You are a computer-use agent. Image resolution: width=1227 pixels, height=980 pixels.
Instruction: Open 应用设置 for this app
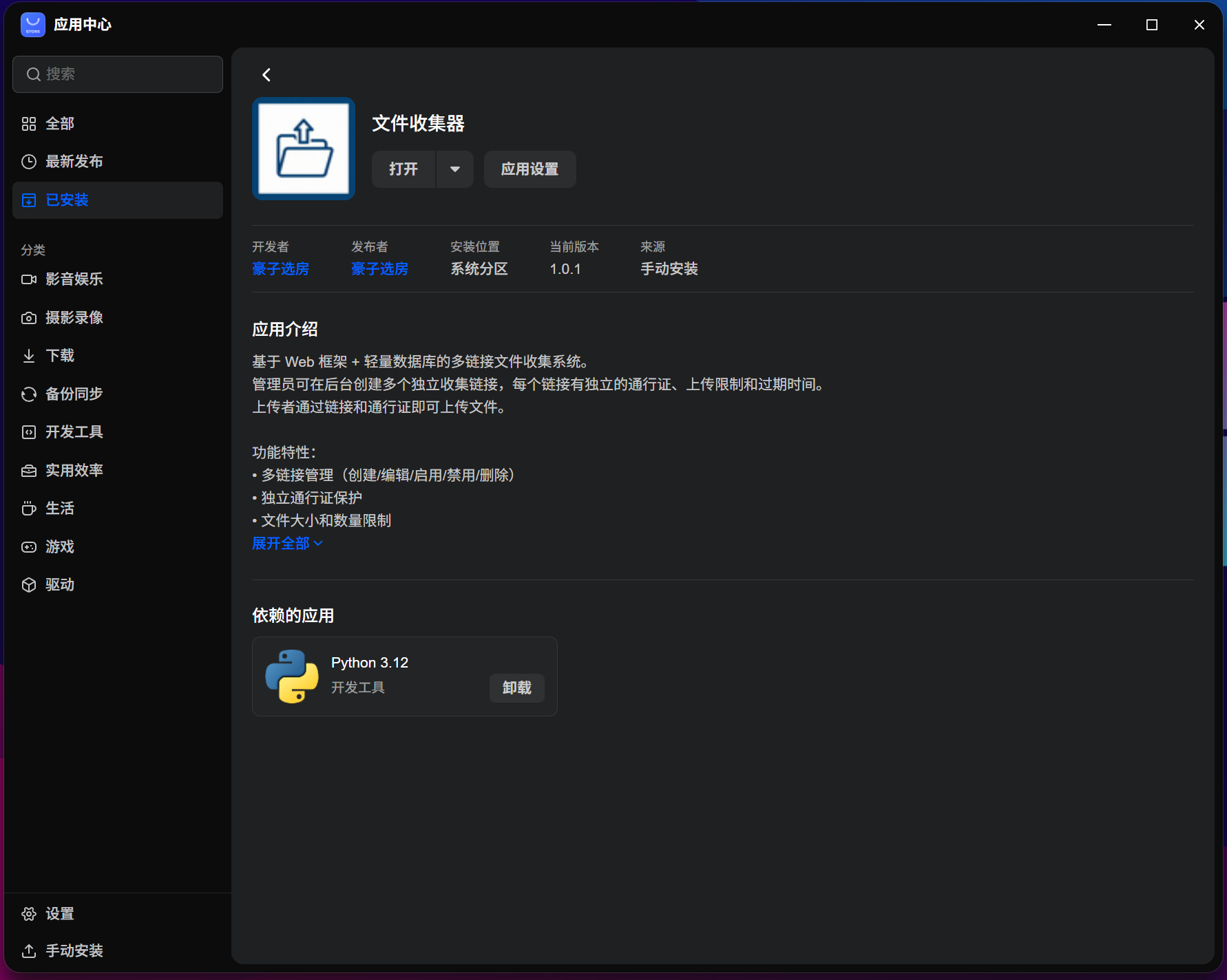coord(529,169)
